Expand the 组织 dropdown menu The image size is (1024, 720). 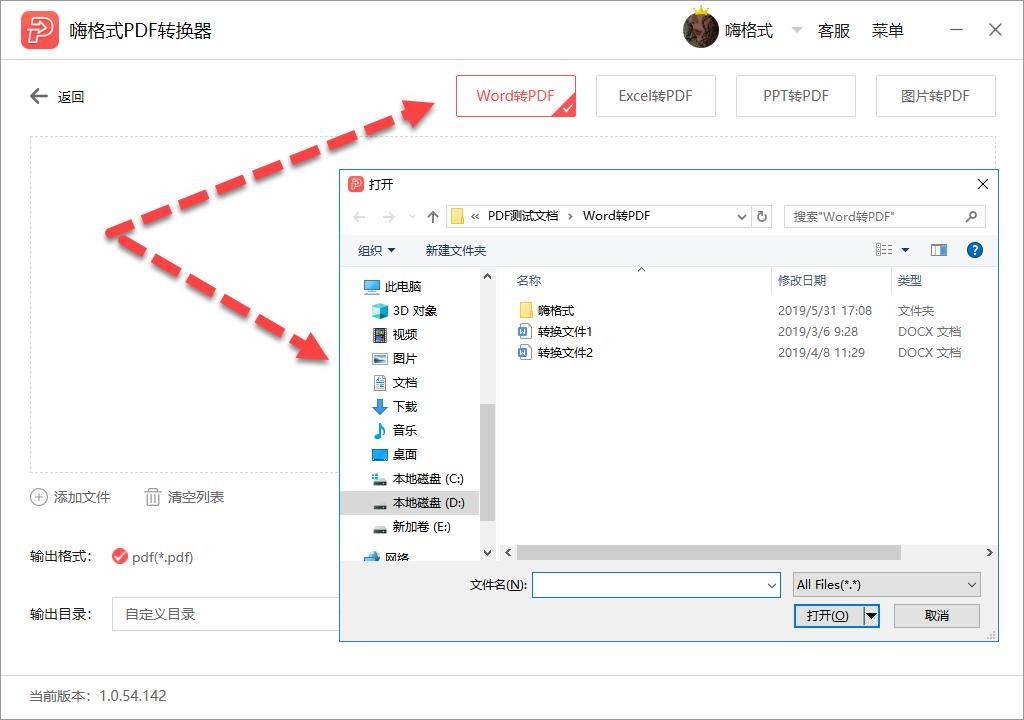(376, 250)
